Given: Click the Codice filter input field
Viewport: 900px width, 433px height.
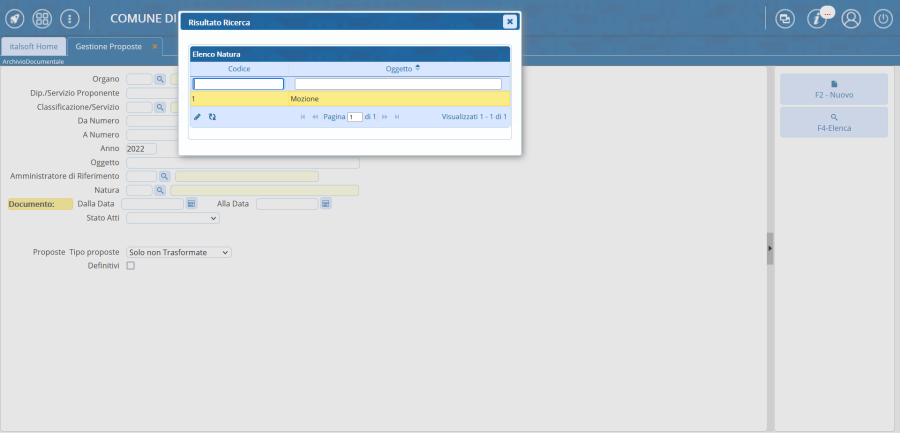Looking at the screenshot, I should (x=238, y=84).
